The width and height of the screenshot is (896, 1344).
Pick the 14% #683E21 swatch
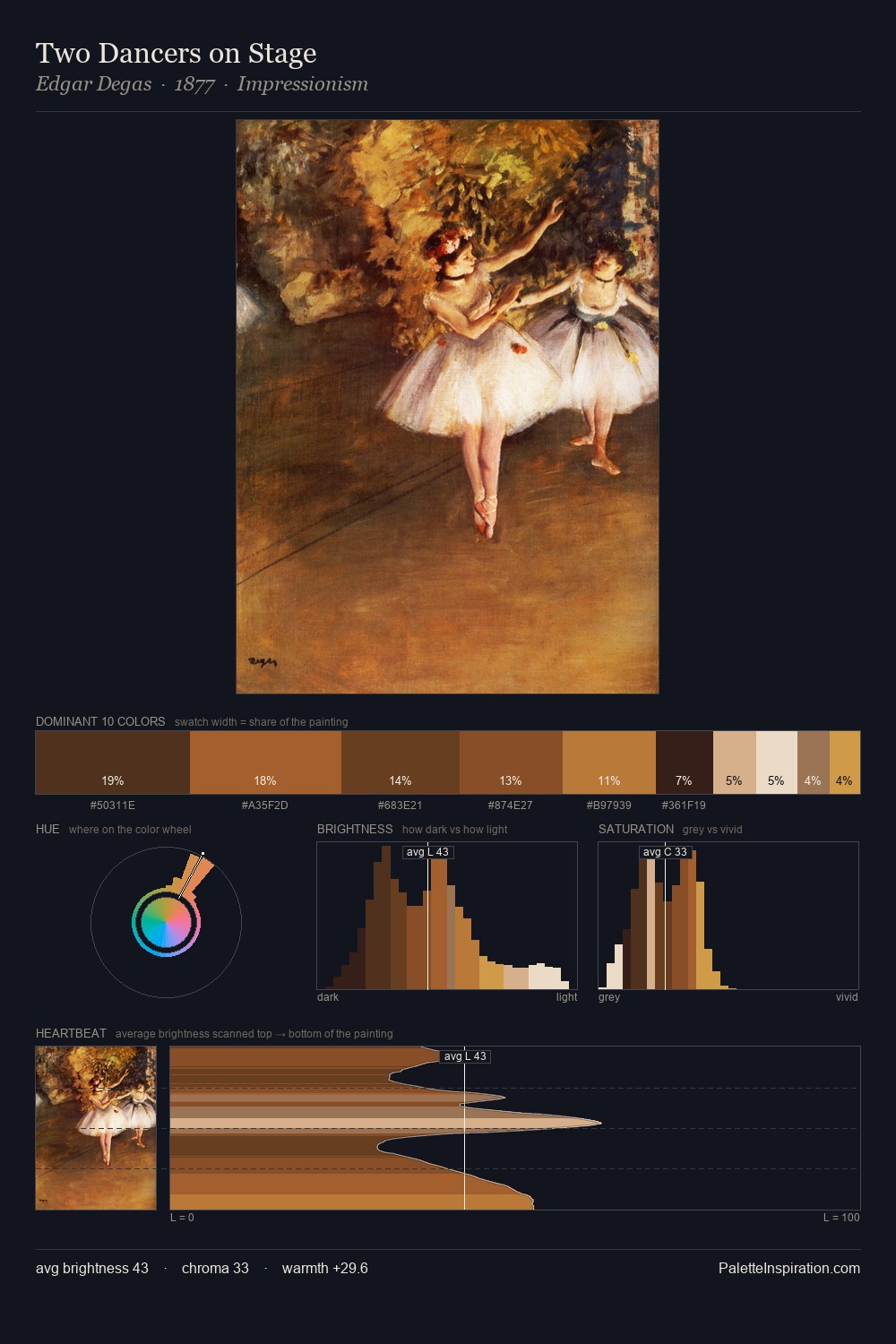(401, 762)
